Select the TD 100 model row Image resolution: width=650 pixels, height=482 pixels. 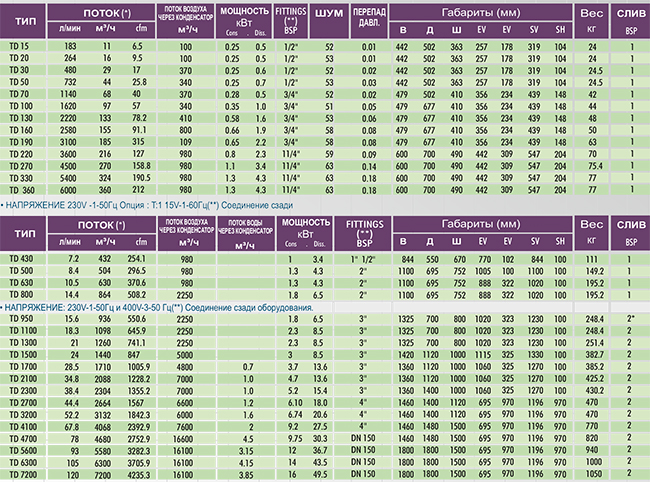[x=20, y=105]
